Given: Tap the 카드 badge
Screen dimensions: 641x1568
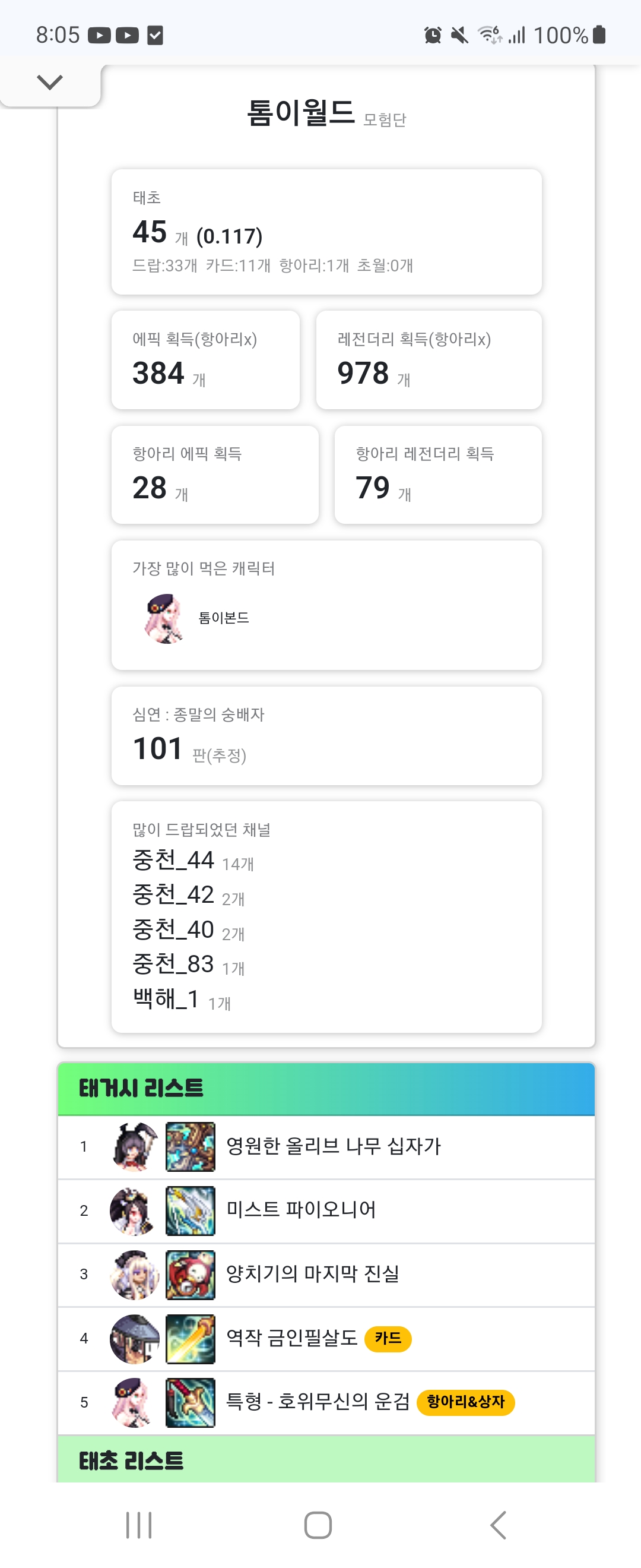Looking at the screenshot, I should click(388, 1339).
